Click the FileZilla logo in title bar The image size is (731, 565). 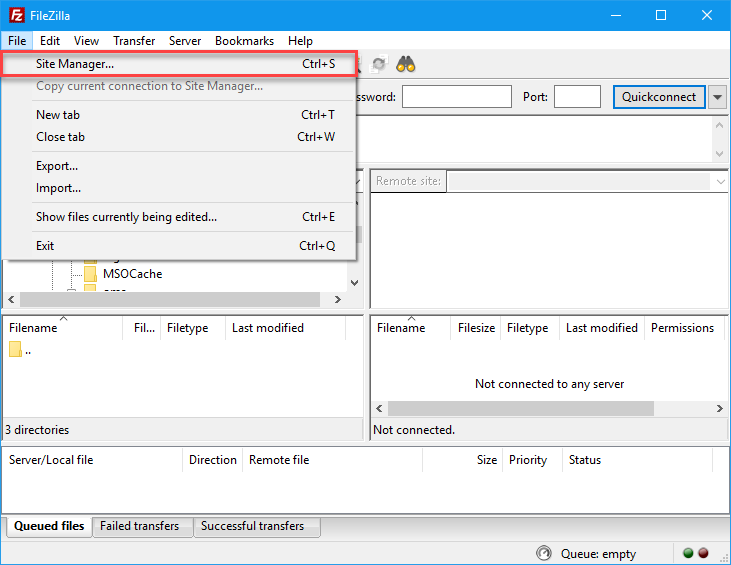tap(16, 15)
